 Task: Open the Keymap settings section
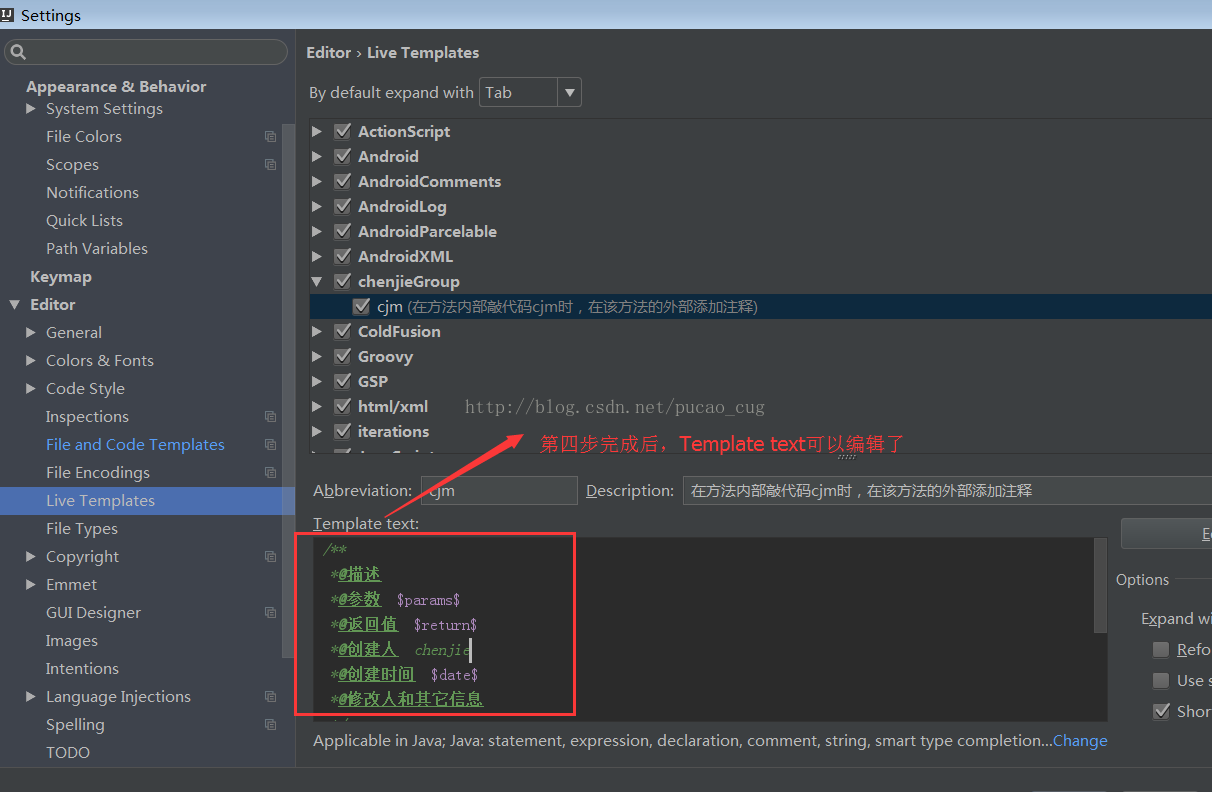point(60,276)
